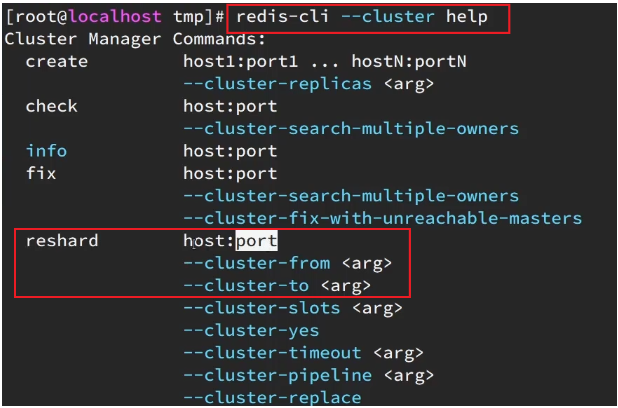
Task: Click the 'check' command entry
Action: 52,106
